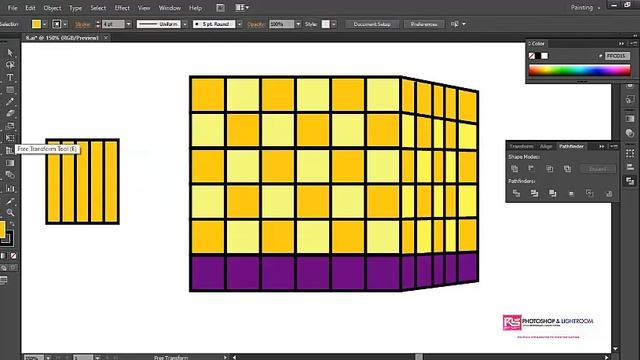Click the hex color value field
The width and height of the screenshot is (640, 360).
click(617, 56)
